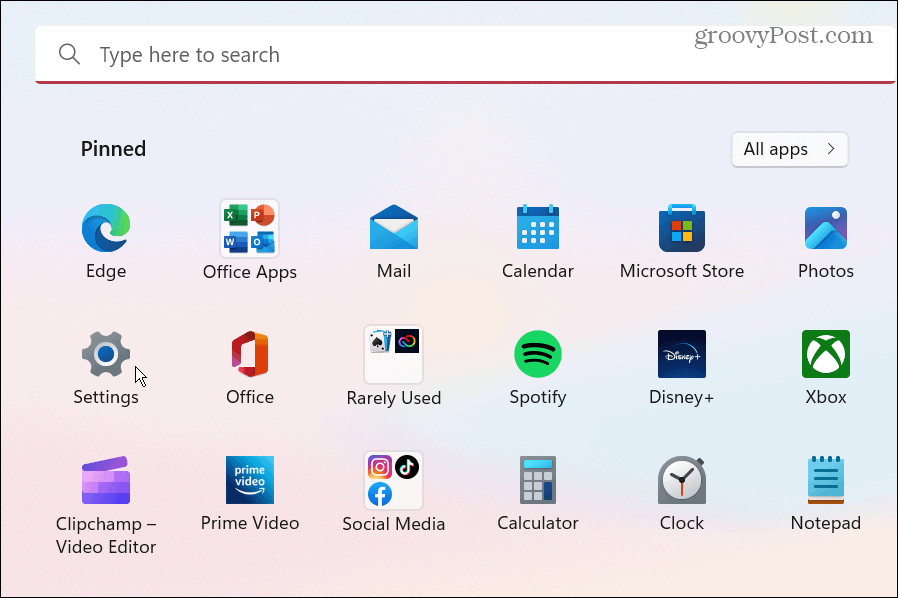898x598 pixels.
Task: Open the Office Apps folder
Action: pyautogui.click(x=249, y=229)
